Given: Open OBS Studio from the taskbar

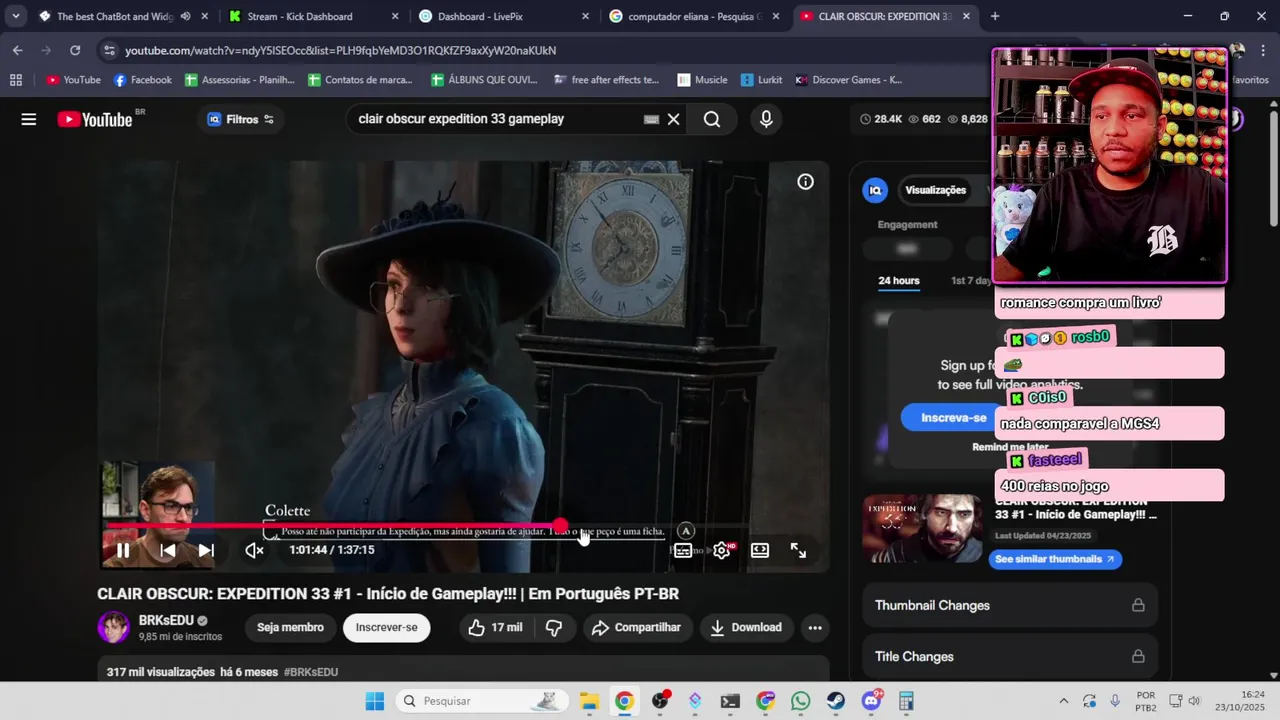Looking at the screenshot, I should (x=660, y=701).
